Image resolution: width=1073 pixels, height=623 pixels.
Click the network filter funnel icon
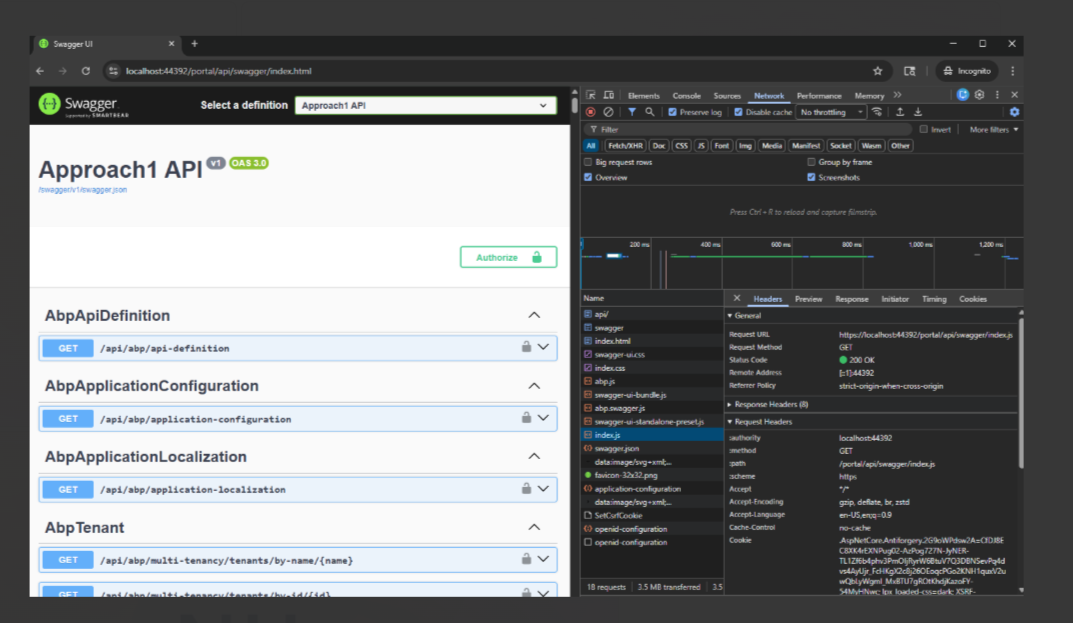click(631, 112)
